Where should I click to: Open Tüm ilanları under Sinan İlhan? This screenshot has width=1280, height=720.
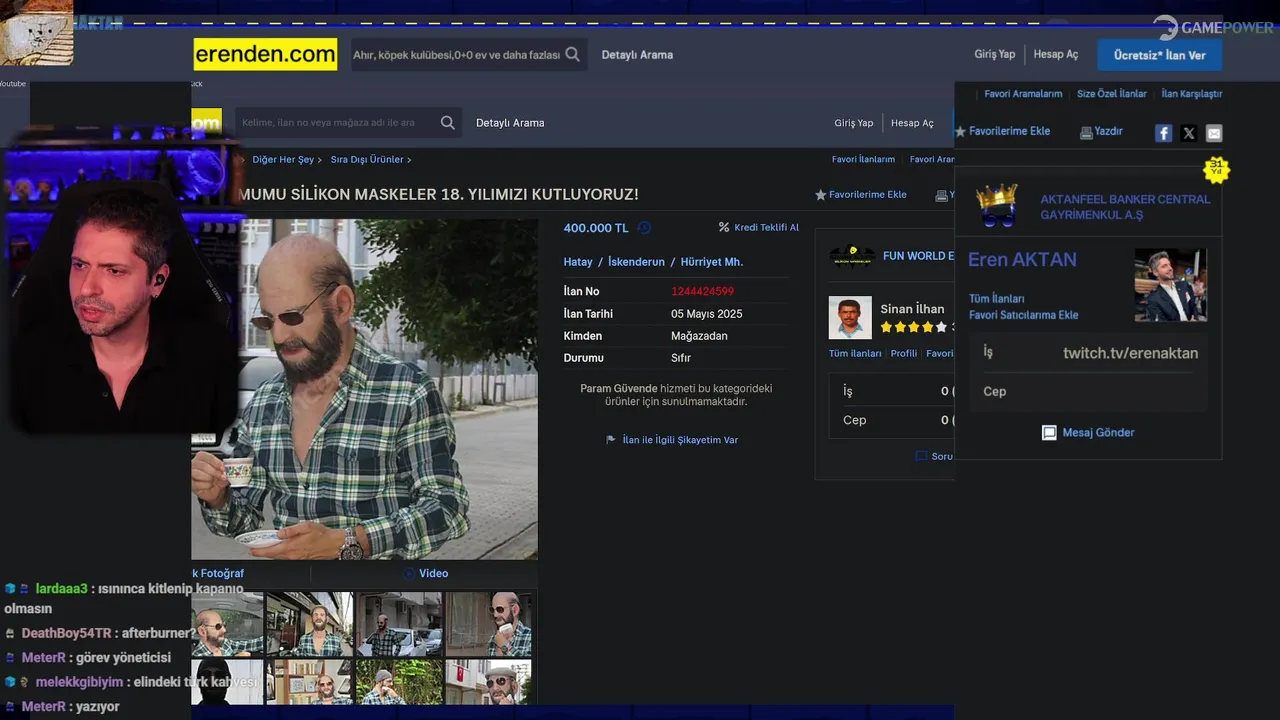point(855,354)
